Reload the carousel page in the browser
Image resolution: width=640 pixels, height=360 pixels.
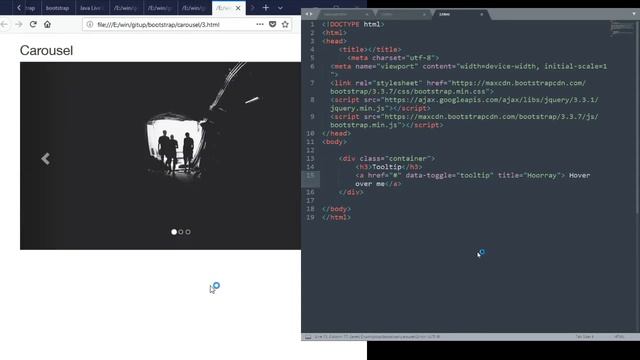tap(33, 24)
